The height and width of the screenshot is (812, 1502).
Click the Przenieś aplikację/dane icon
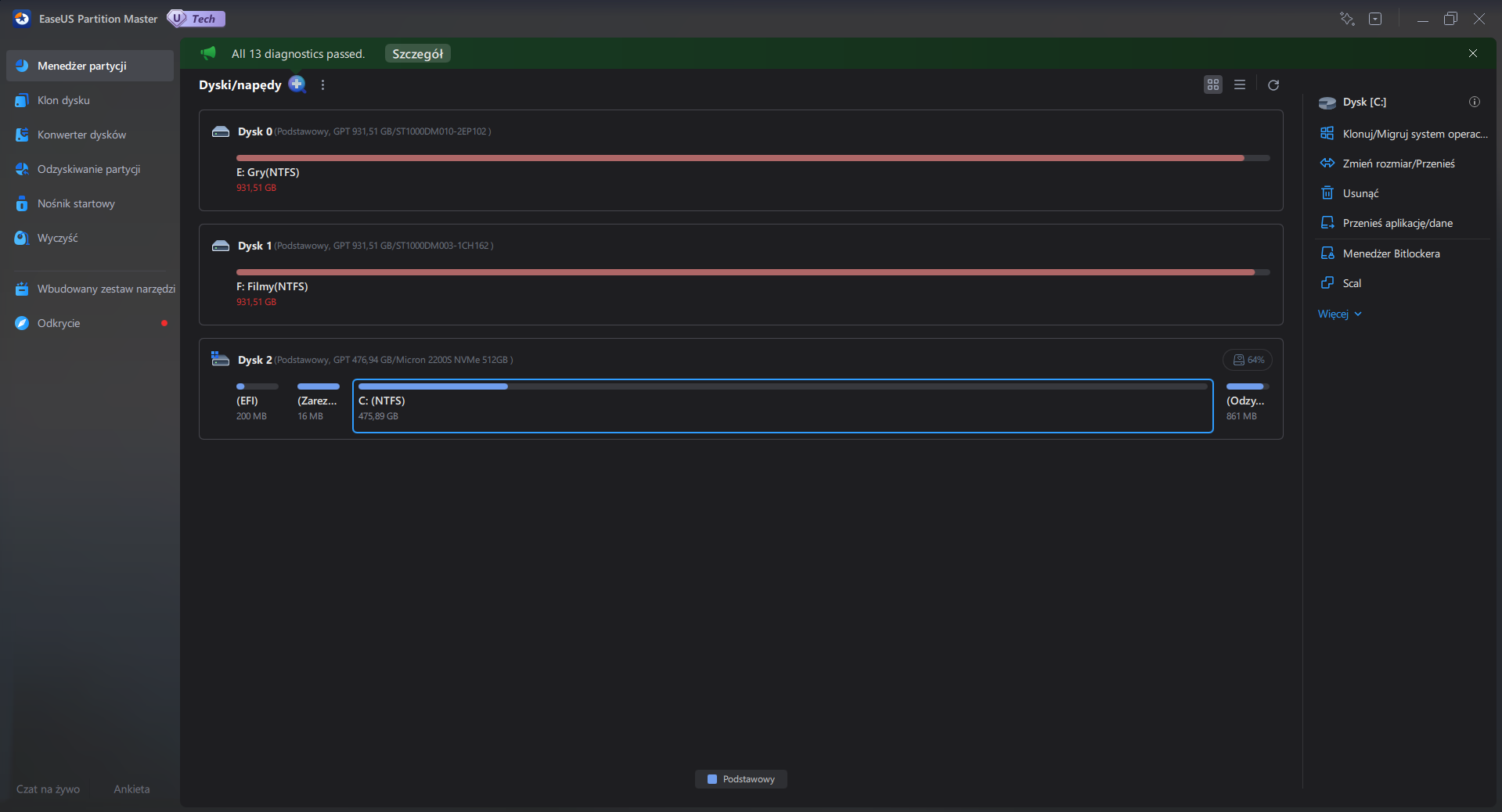click(x=1327, y=223)
